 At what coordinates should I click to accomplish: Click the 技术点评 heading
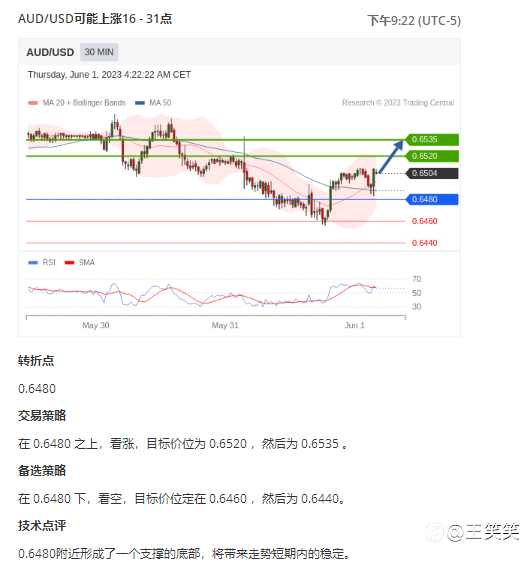point(42,526)
